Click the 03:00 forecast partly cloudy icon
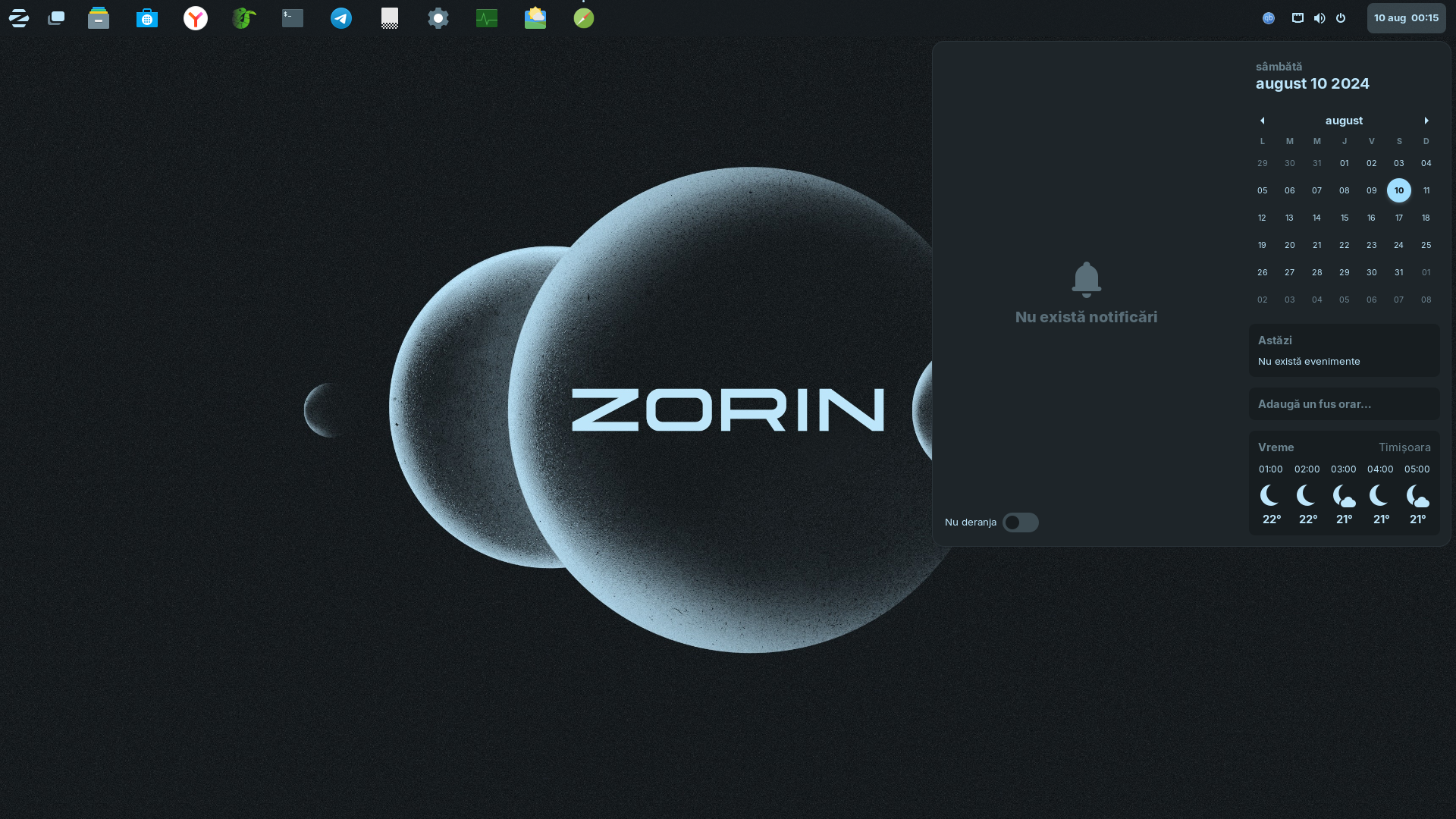 1344,496
